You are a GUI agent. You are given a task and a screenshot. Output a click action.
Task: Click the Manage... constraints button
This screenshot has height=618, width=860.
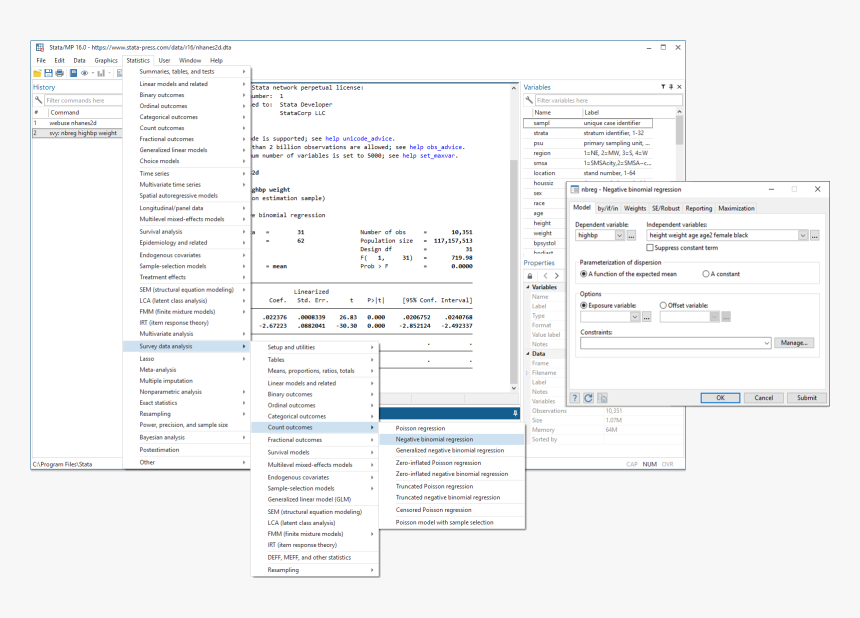pos(794,342)
